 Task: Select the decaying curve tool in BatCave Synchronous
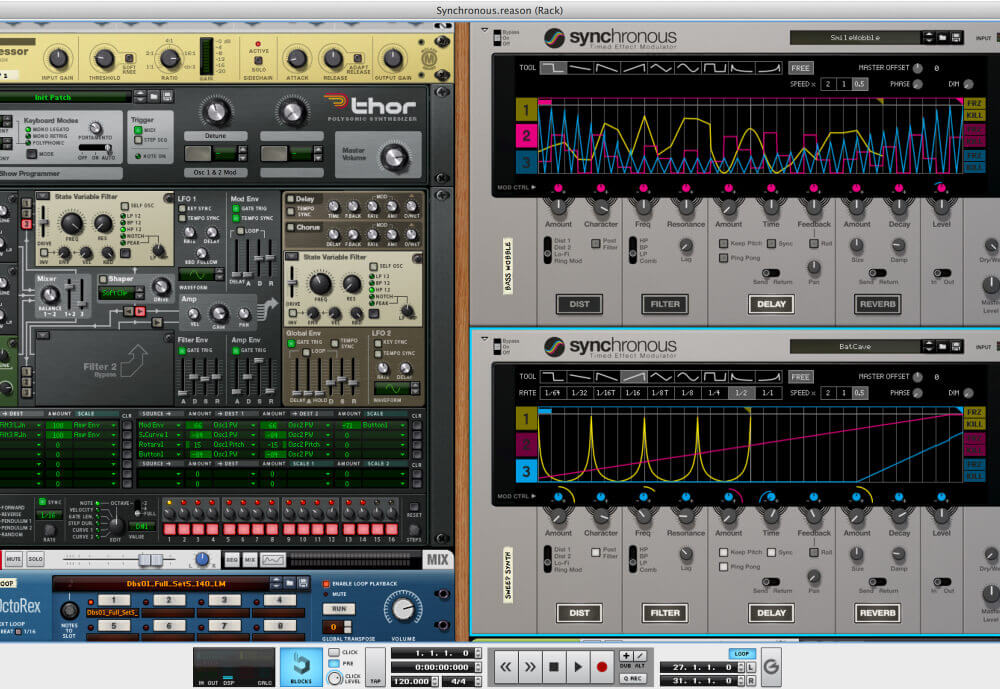click(x=741, y=376)
